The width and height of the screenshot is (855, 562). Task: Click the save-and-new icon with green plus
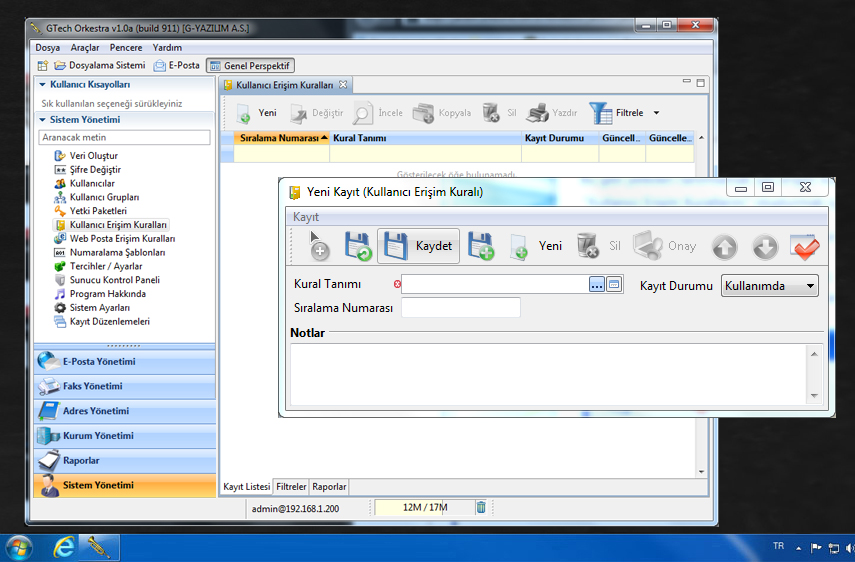click(481, 246)
